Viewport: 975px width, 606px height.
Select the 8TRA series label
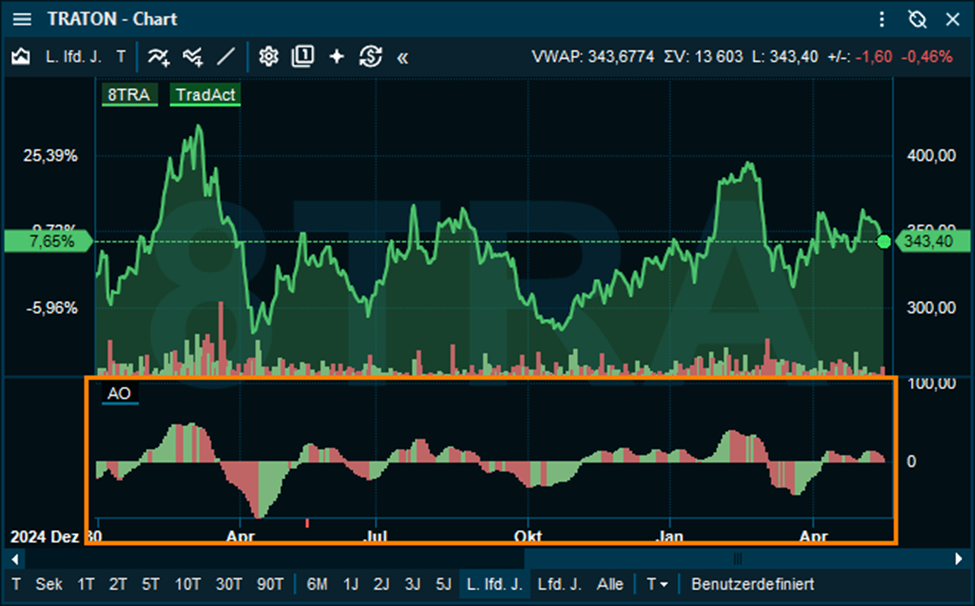coord(129,95)
